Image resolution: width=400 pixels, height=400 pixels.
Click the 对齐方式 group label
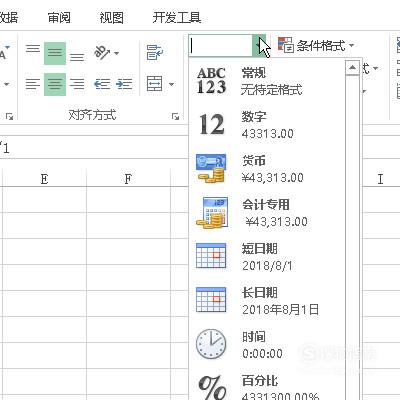92,115
